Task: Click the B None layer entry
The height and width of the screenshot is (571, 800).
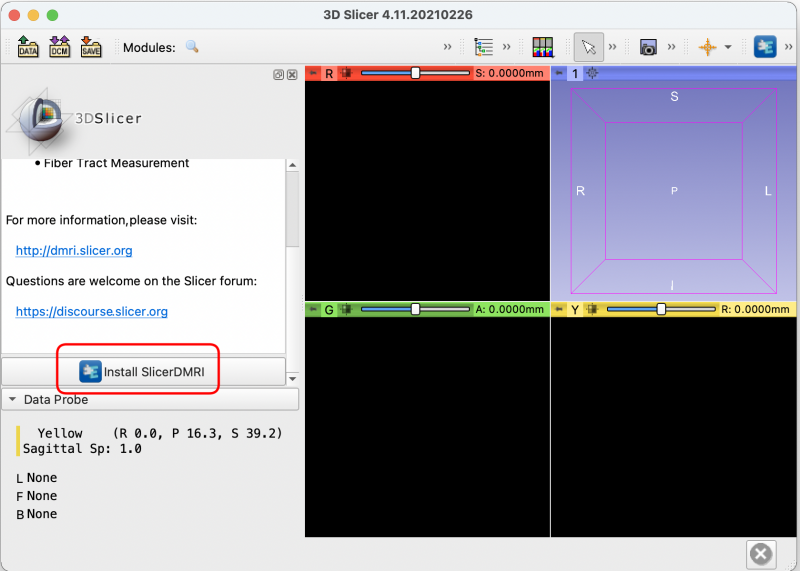Action: 37,514
